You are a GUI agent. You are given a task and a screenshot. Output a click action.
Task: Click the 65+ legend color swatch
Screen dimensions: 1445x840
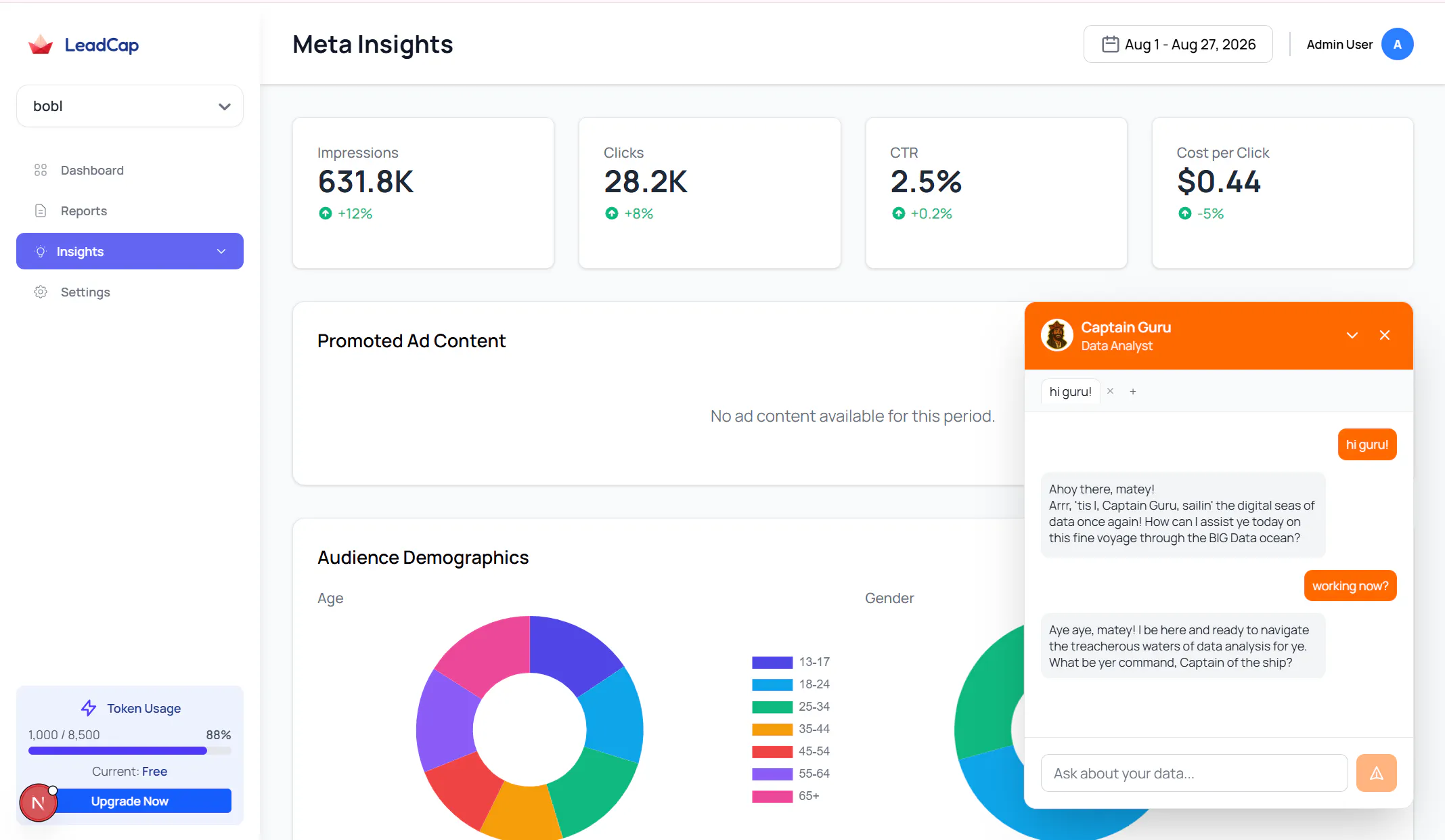[772, 796]
